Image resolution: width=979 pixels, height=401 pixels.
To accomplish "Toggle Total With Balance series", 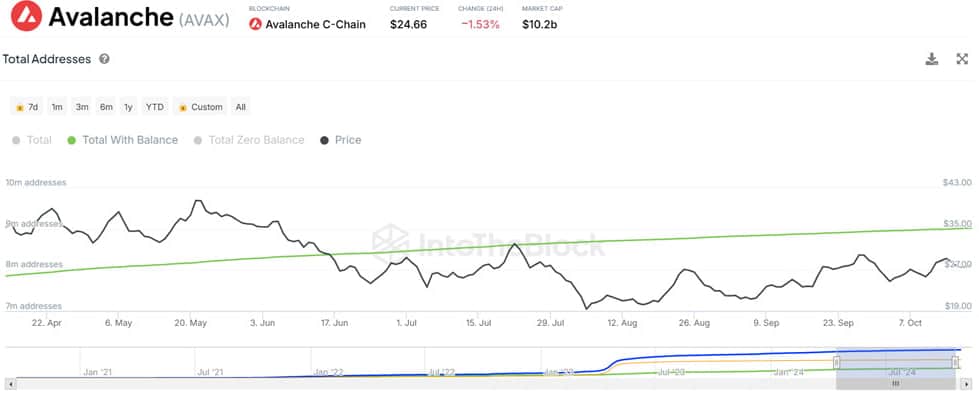I will click(x=122, y=140).
